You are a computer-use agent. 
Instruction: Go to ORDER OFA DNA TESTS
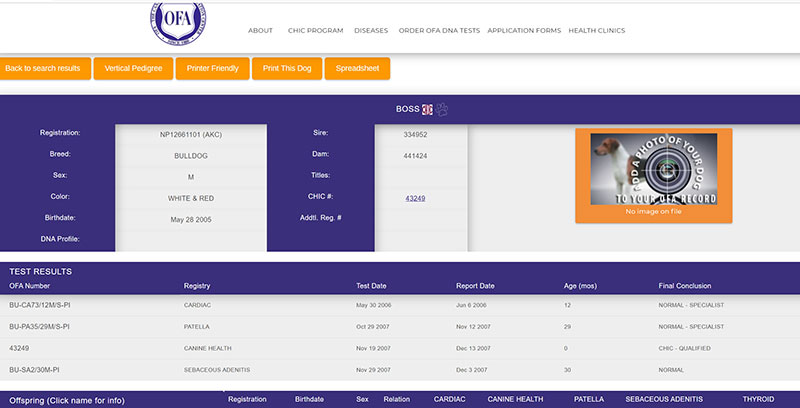click(x=439, y=31)
